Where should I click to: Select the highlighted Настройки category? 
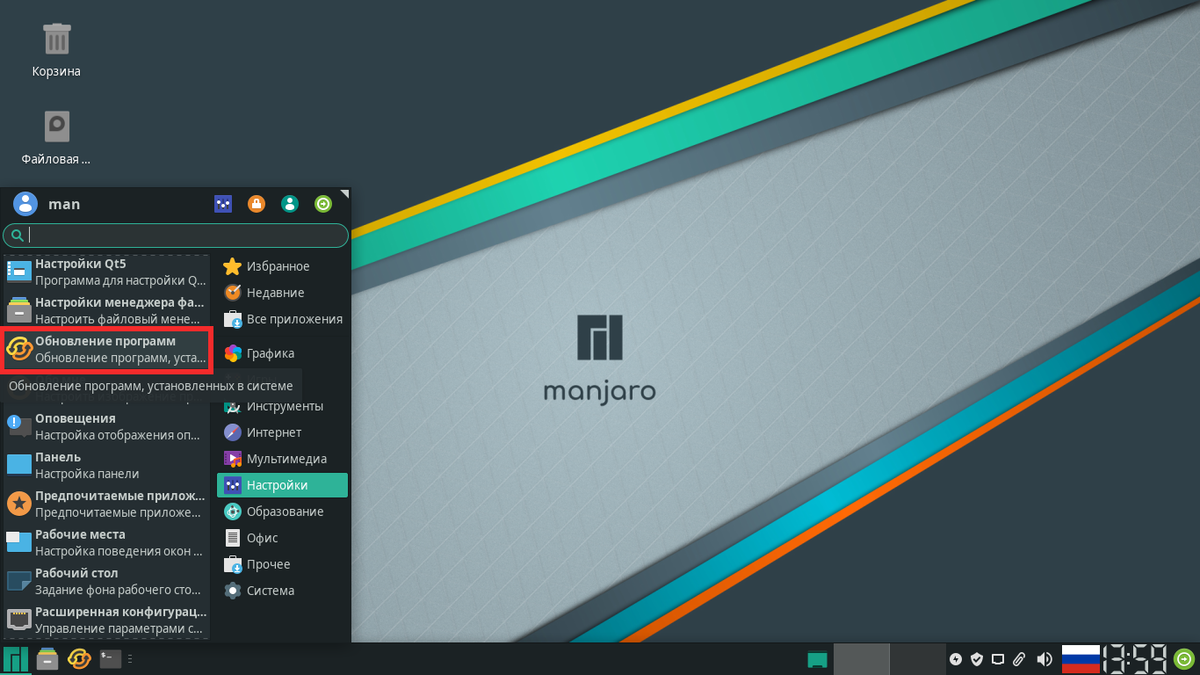[282, 485]
